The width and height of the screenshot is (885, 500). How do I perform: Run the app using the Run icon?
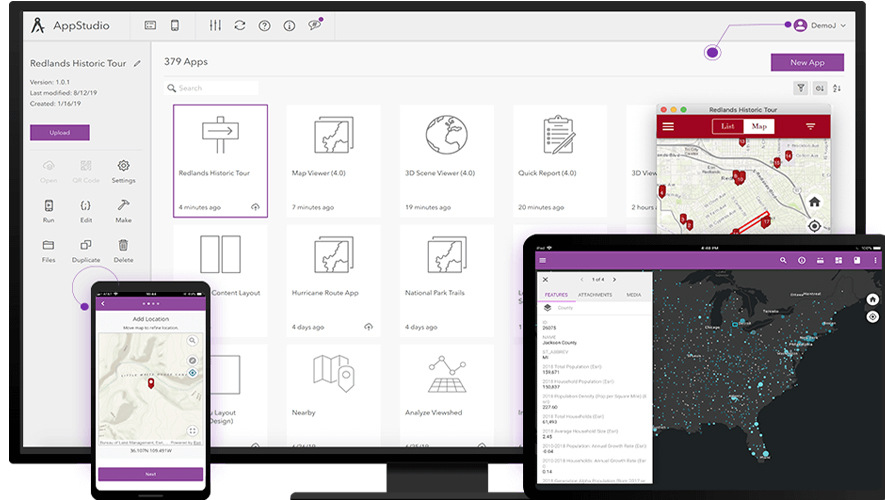[49, 205]
